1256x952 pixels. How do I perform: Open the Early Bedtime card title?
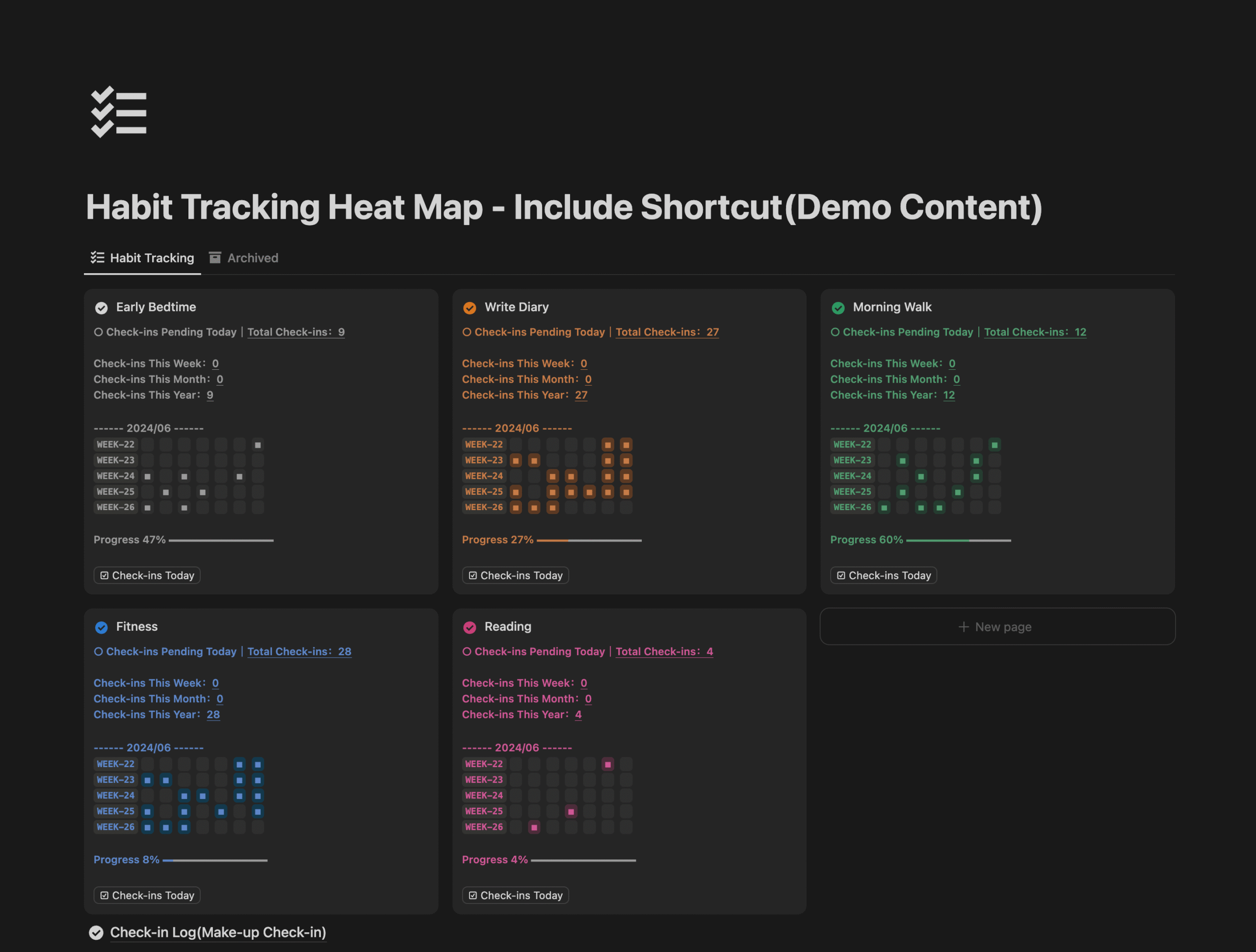pyautogui.click(x=156, y=307)
